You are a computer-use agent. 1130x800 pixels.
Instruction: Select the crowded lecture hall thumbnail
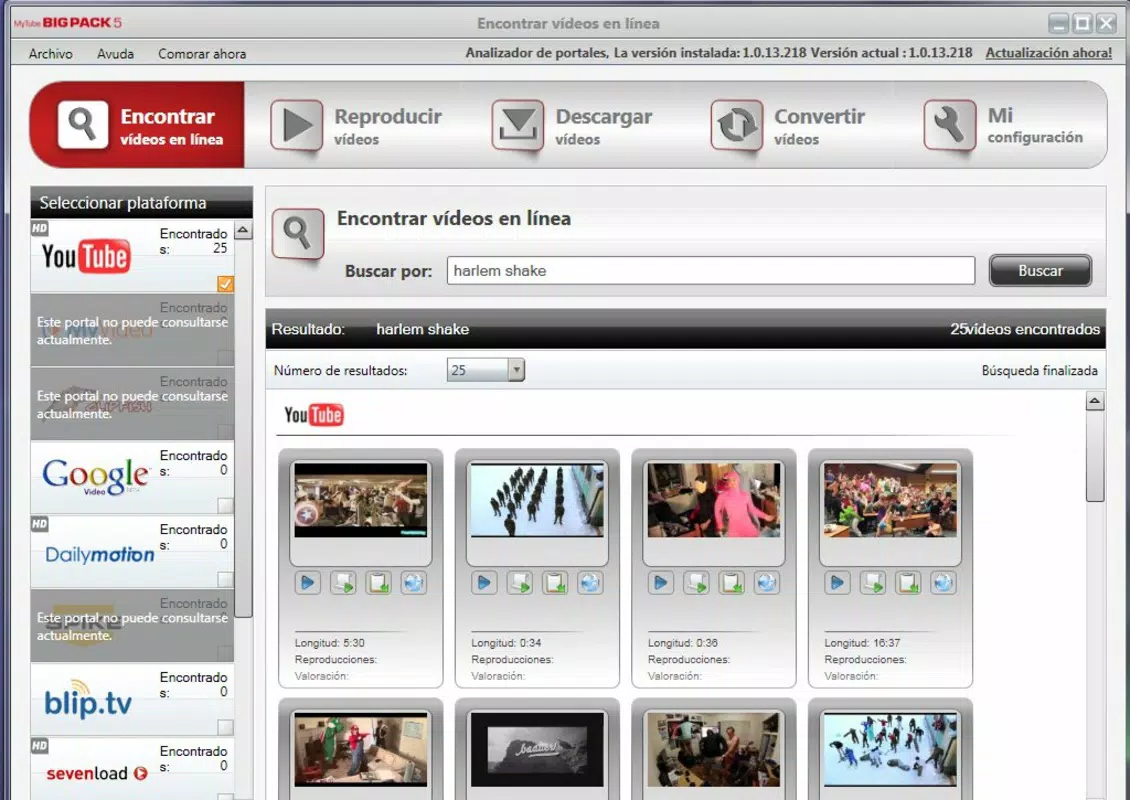(890, 500)
